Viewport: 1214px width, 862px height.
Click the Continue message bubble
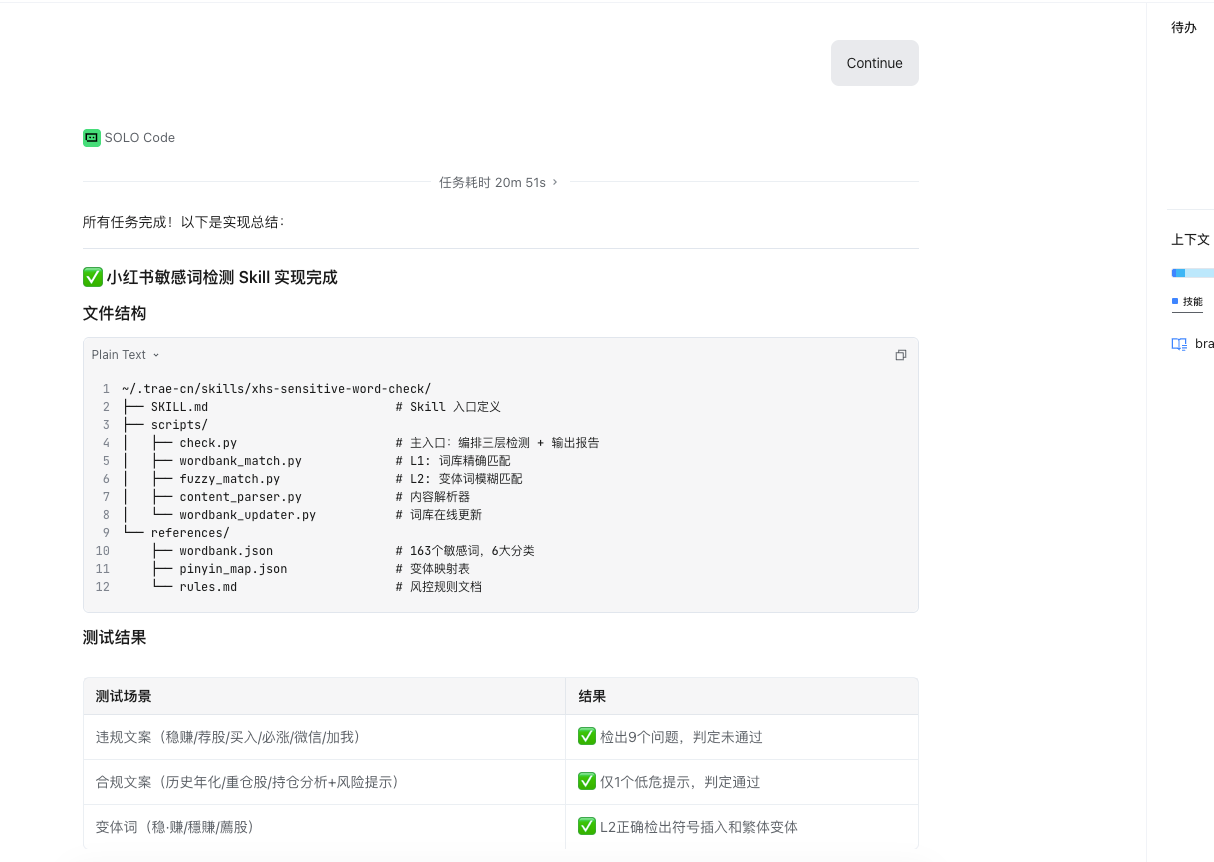[x=874, y=63]
